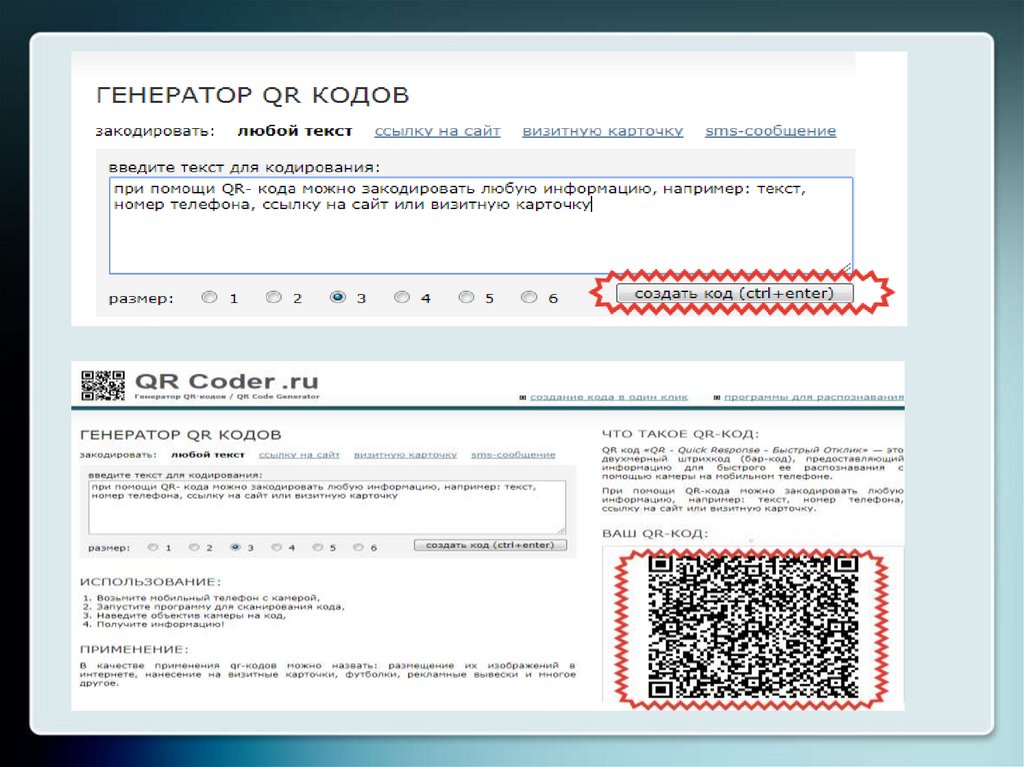Open 'любой текст' tab in enlarged upper form
Image resolution: width=1024 pixels, height=767 pixels.
pos(295,131)
